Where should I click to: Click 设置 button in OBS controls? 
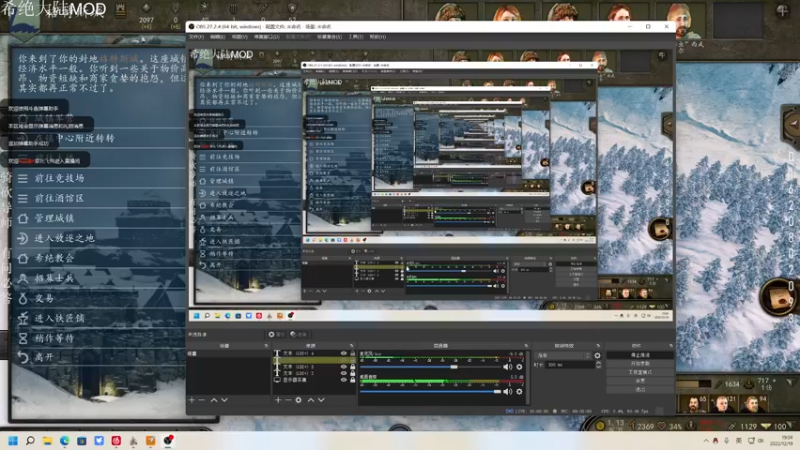[x=640, y=381]
